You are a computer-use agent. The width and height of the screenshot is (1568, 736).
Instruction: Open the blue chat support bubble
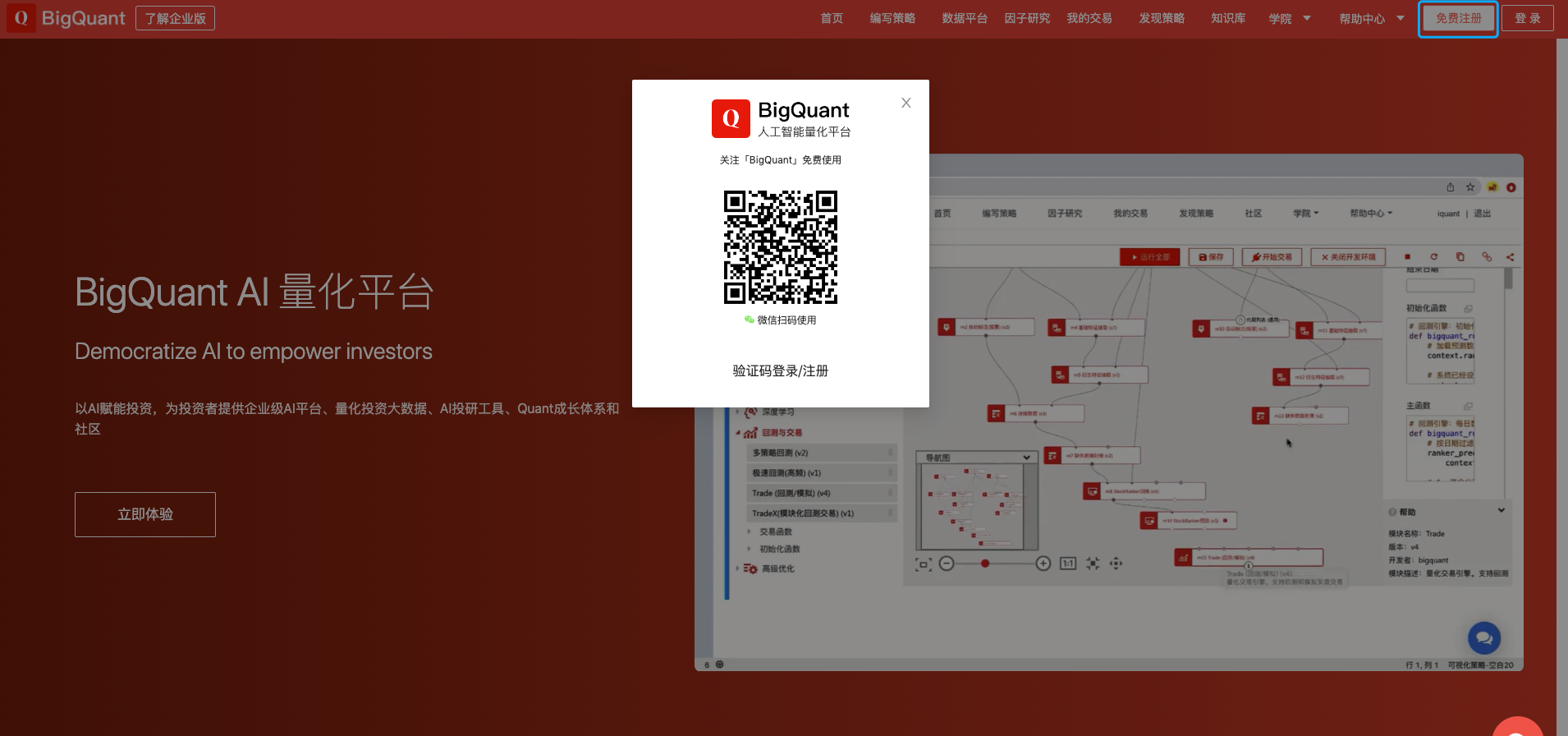click(1484, 637)
